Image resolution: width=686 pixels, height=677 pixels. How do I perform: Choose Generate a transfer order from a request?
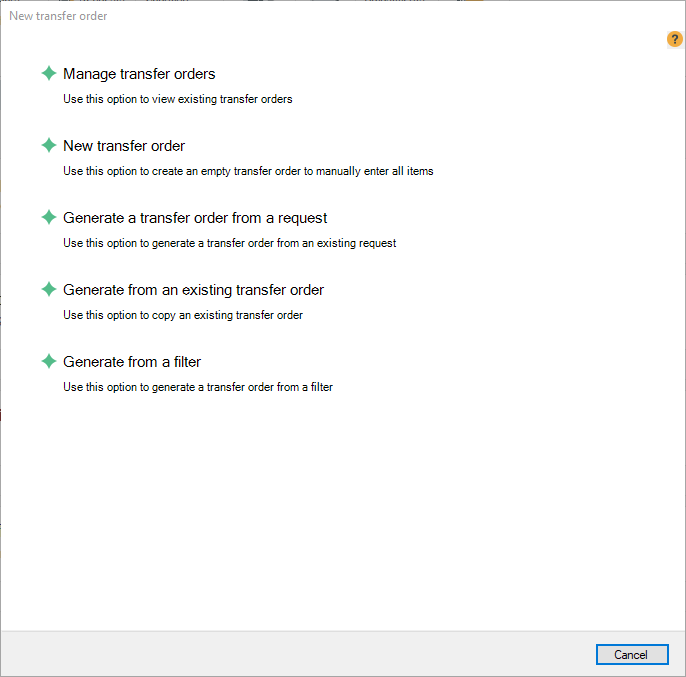pyautogui.click(x=195, y=218)
